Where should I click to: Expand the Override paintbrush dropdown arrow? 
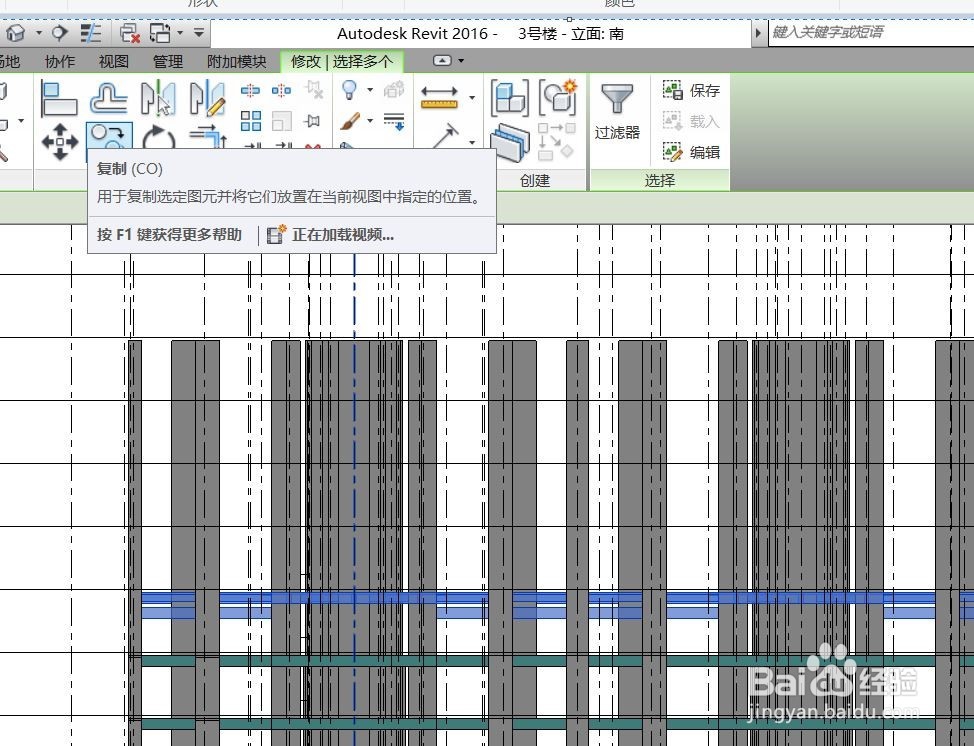pyautogui.click(x=370, y=121)
